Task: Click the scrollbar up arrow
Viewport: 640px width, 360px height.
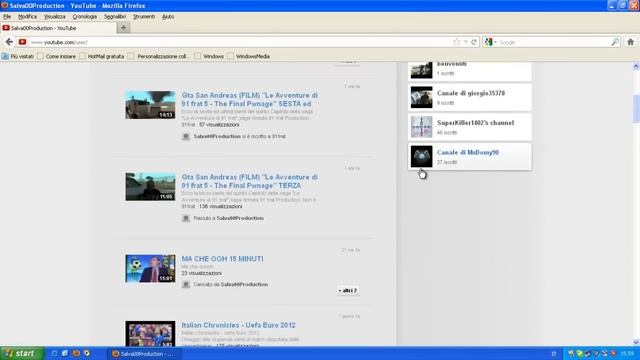Action: 636,66
